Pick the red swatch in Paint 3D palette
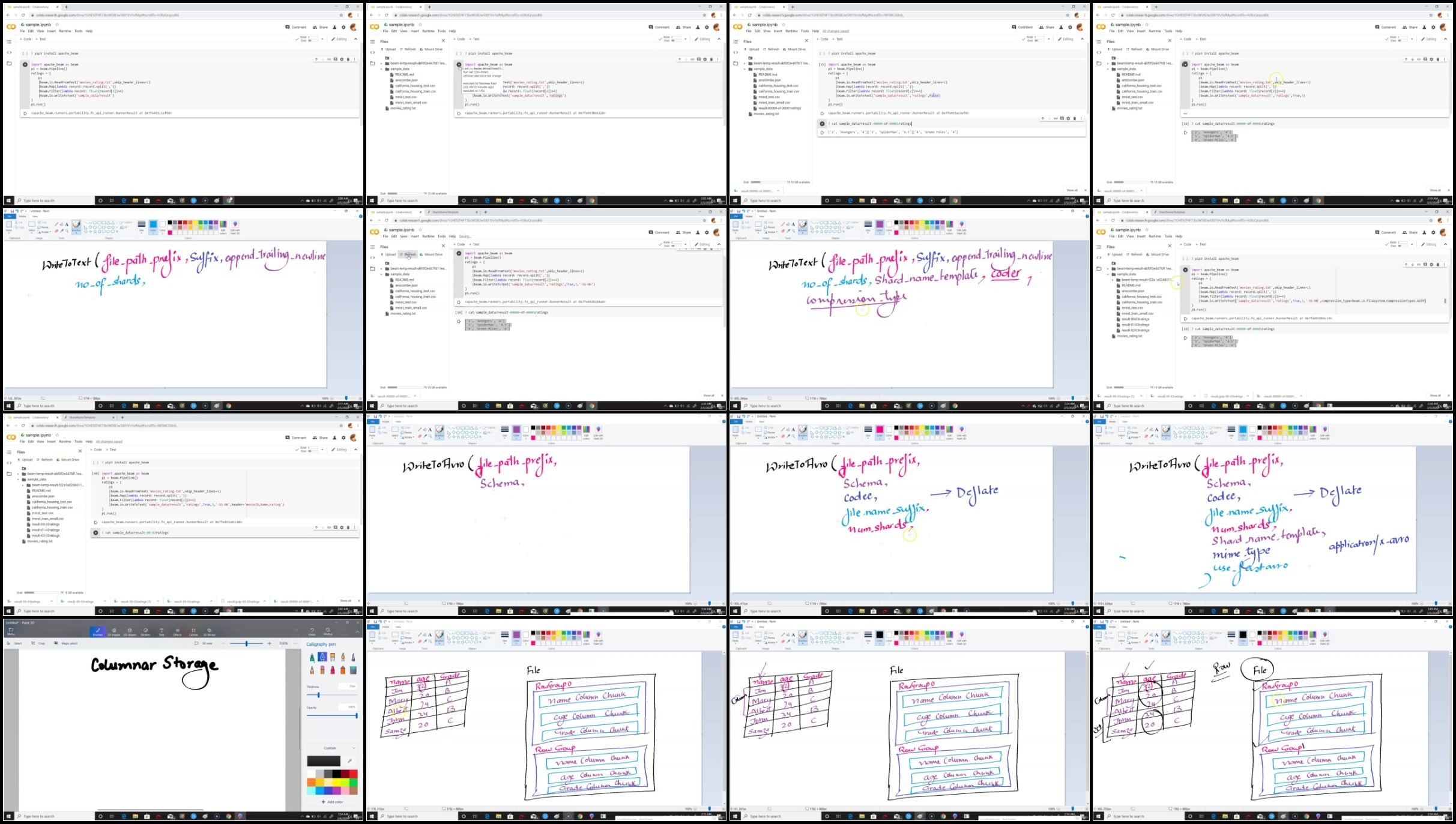 353,774
